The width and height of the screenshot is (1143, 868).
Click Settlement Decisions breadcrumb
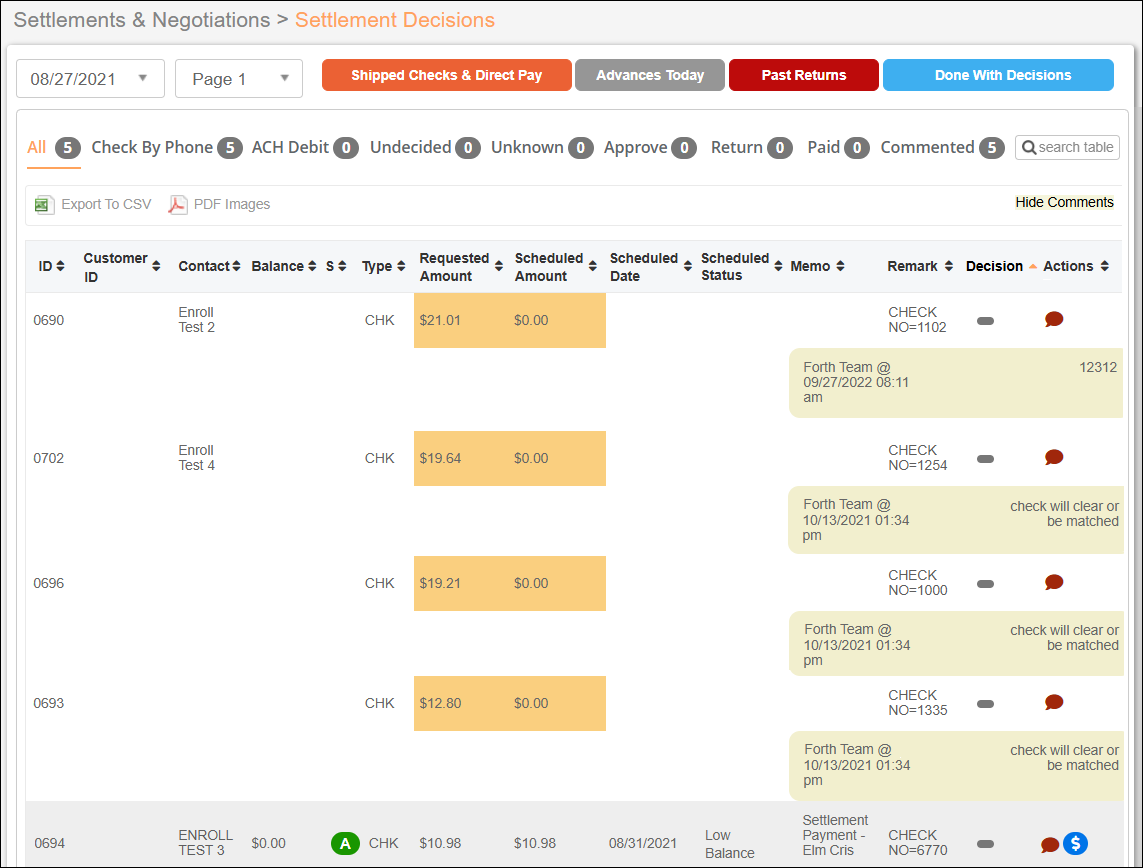click(395, 20)
